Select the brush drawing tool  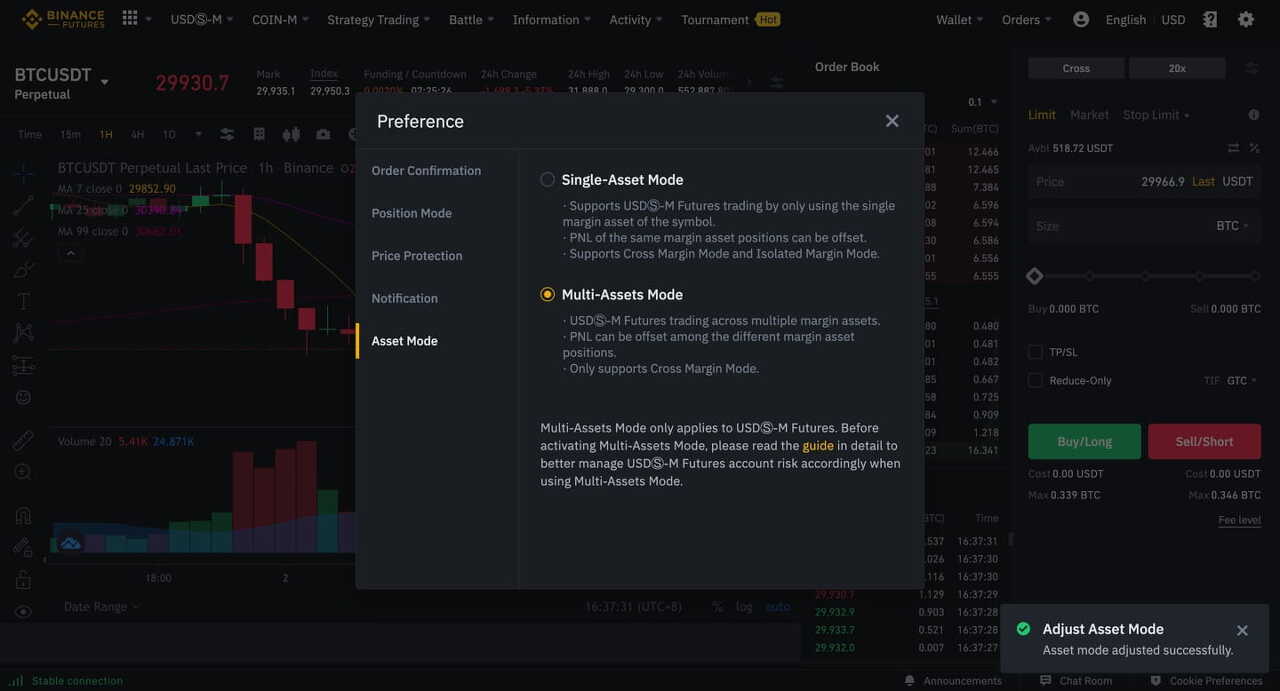tap(23, 270)
